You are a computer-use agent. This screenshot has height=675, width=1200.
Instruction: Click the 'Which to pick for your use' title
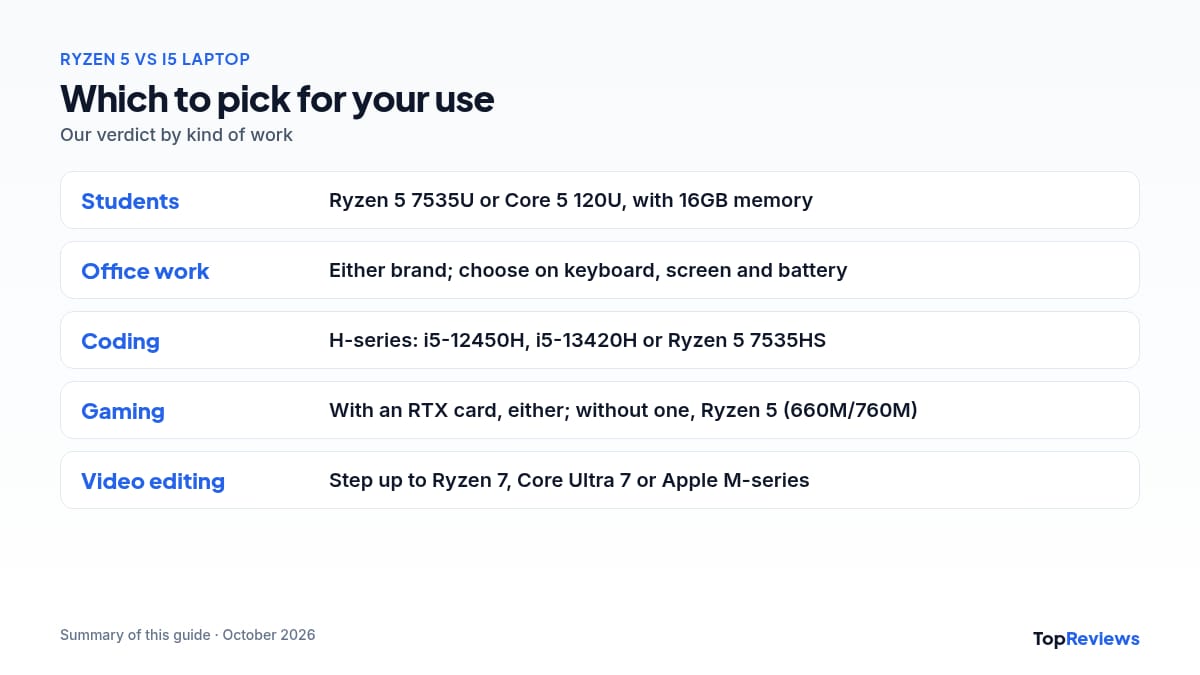(277, 99)
